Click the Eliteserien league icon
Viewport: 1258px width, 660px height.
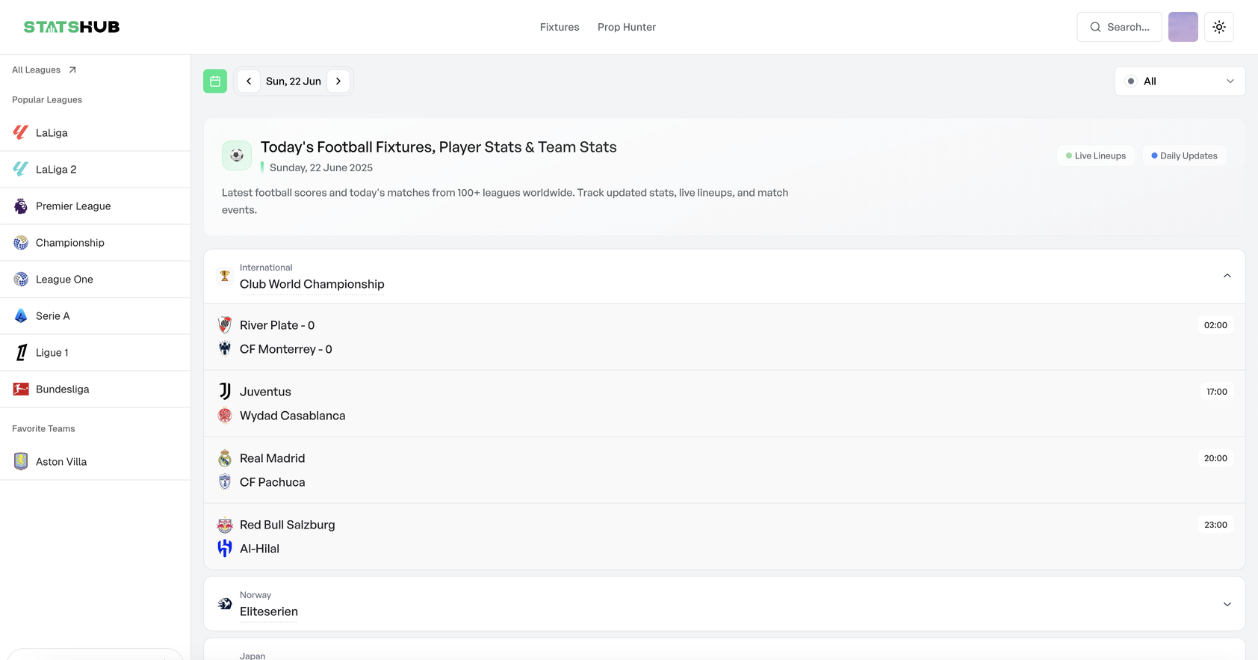225,604
